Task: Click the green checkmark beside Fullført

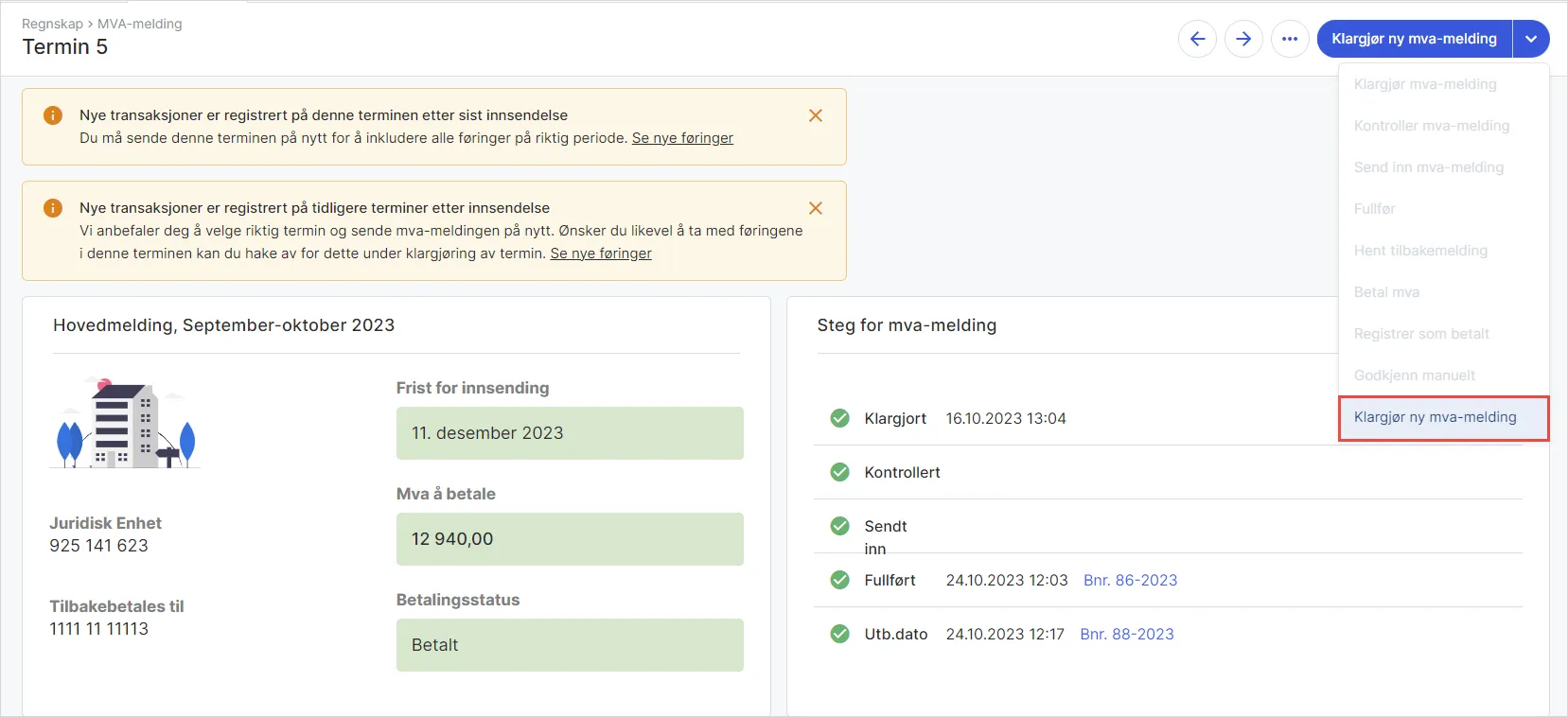Action: [x=839, y=580]
